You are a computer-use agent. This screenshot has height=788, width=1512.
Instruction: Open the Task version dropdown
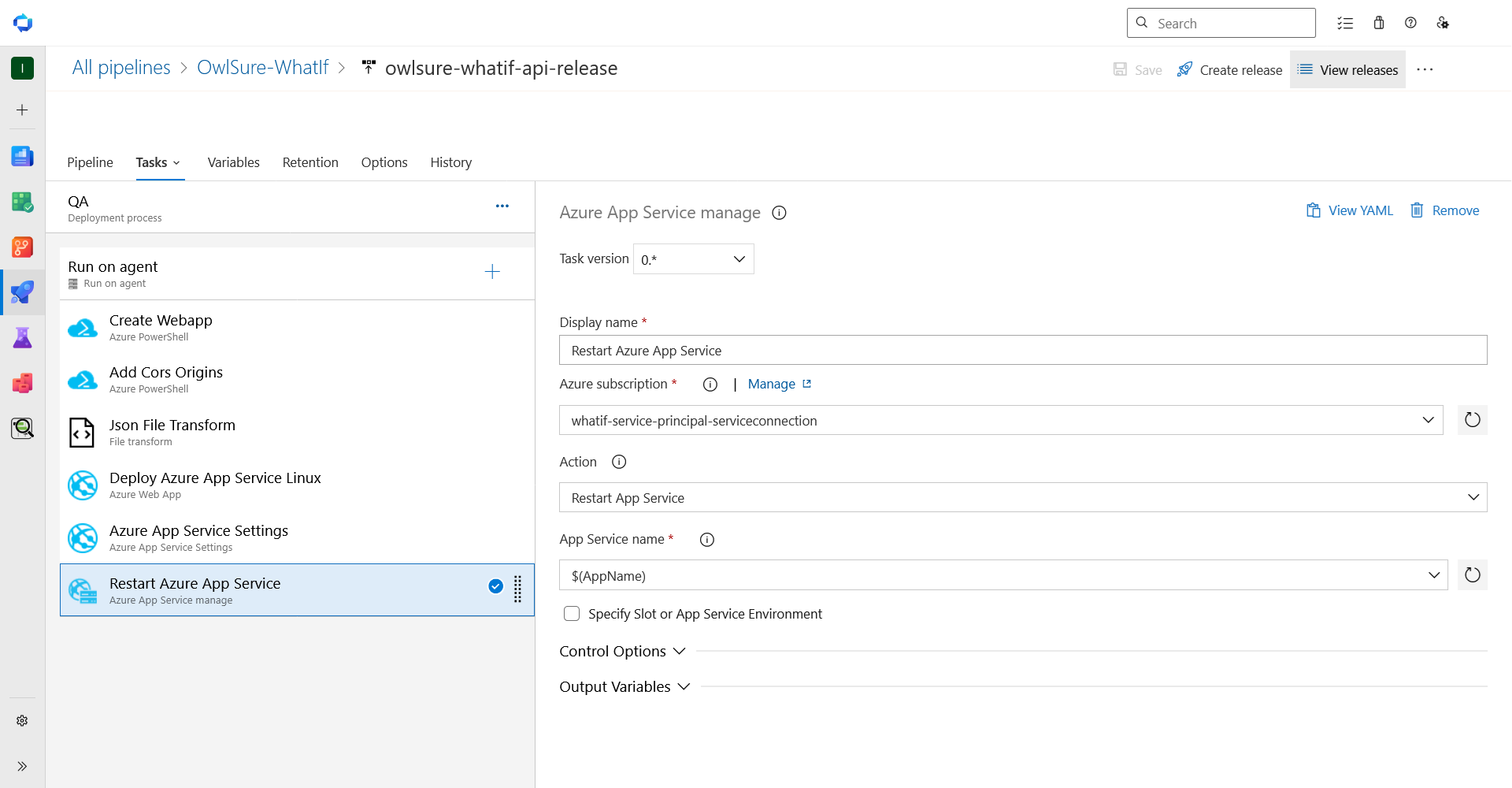(x=693, y=259)
